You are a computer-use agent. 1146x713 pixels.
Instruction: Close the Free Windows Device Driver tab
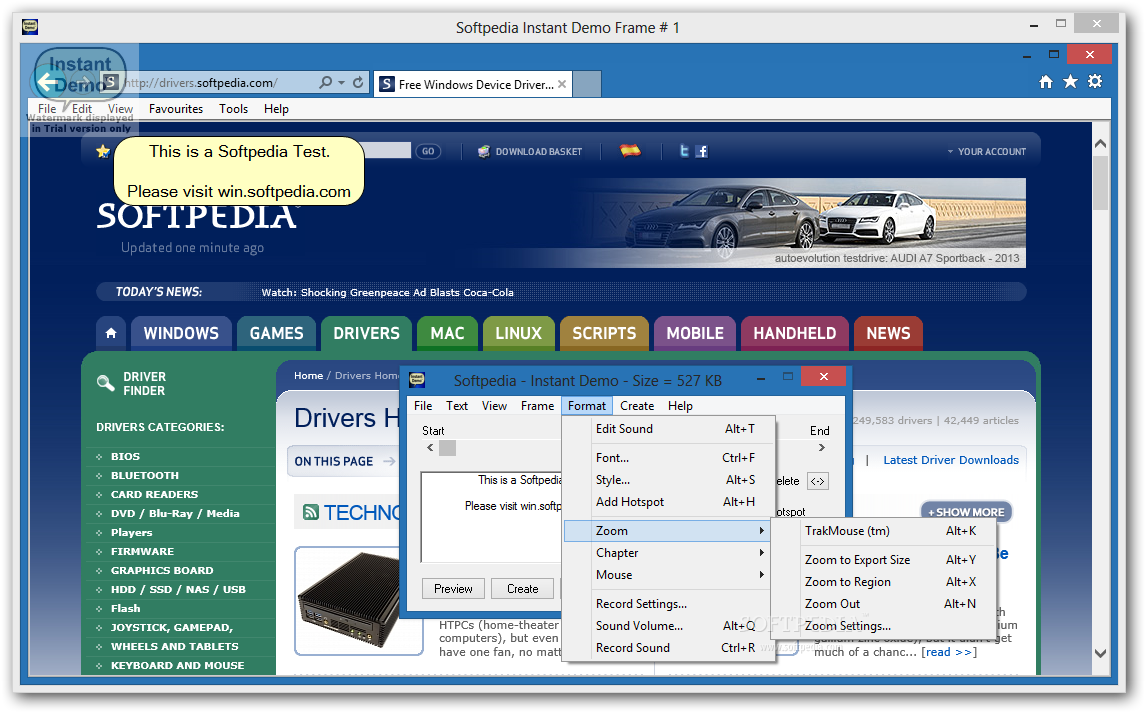[x=562, y=84]
